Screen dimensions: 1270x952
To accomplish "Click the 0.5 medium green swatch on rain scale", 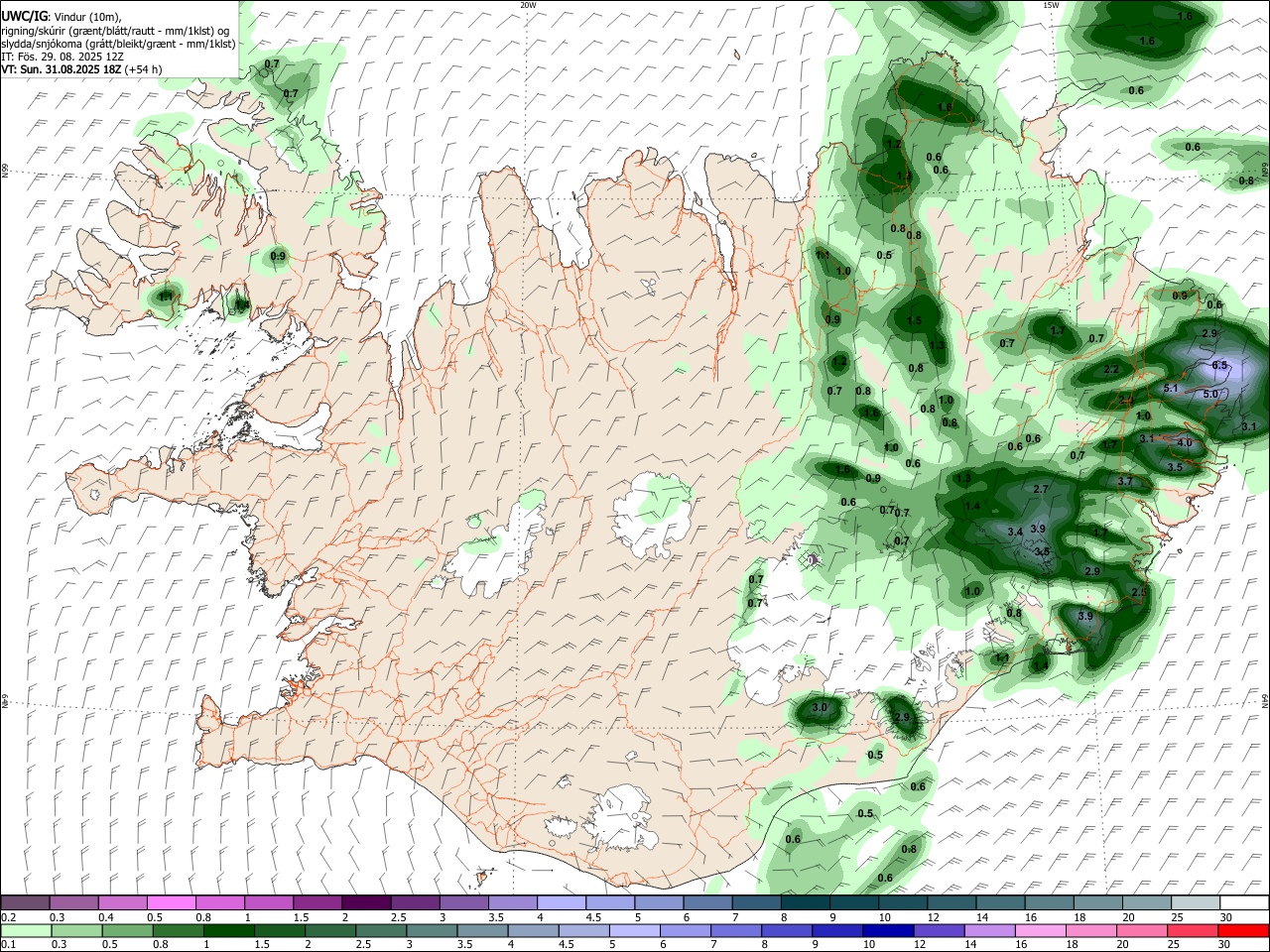I will (127, 930).
